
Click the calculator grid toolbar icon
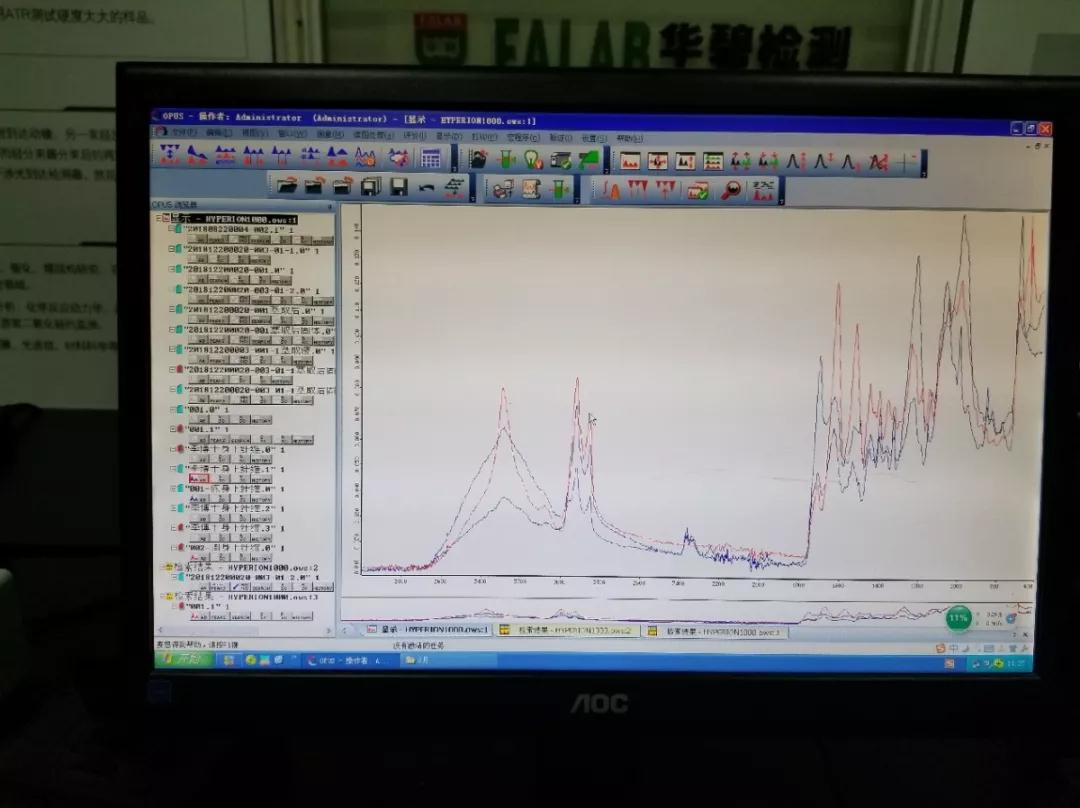point(430,158)
